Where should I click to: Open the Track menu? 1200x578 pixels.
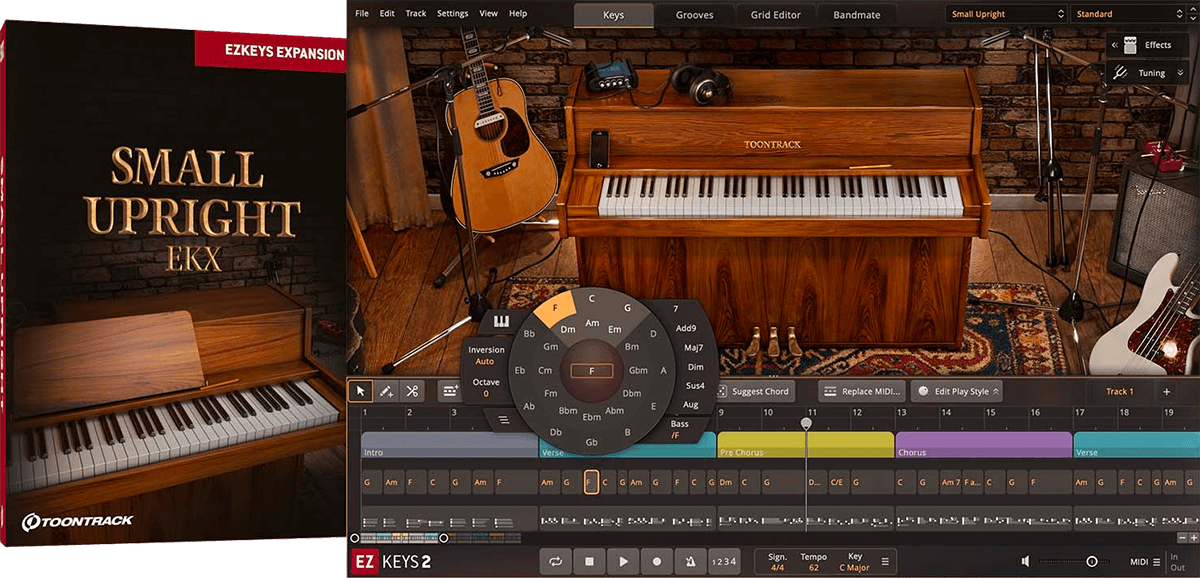(416, 14)
